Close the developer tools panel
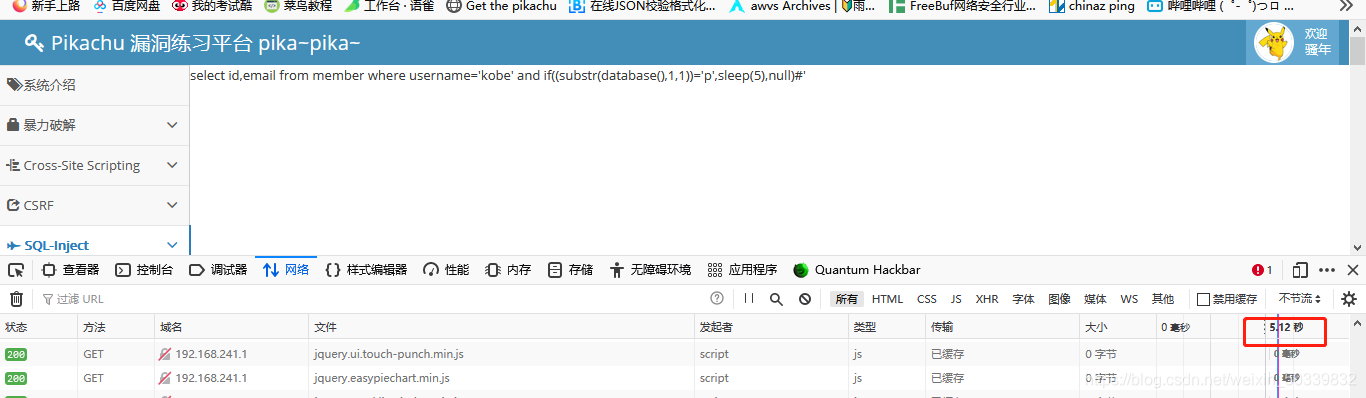Screen dimensions: 1366x398 pos(1352,270)
